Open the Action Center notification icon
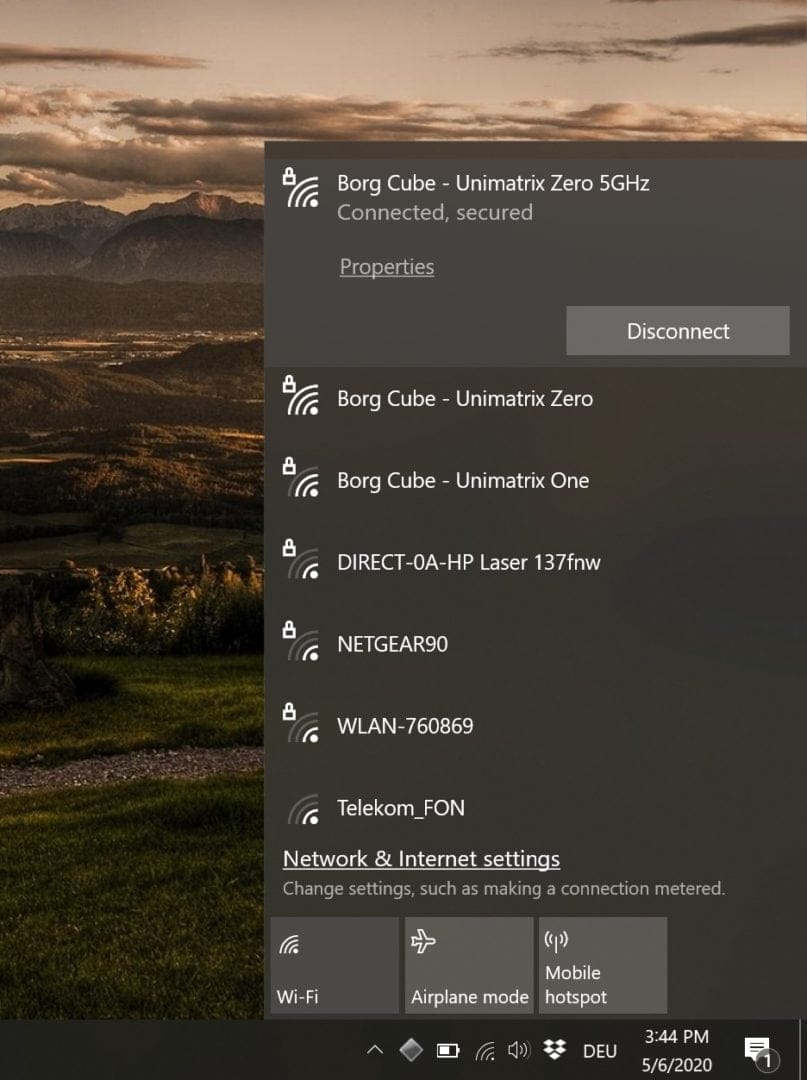 (758, 1051)
